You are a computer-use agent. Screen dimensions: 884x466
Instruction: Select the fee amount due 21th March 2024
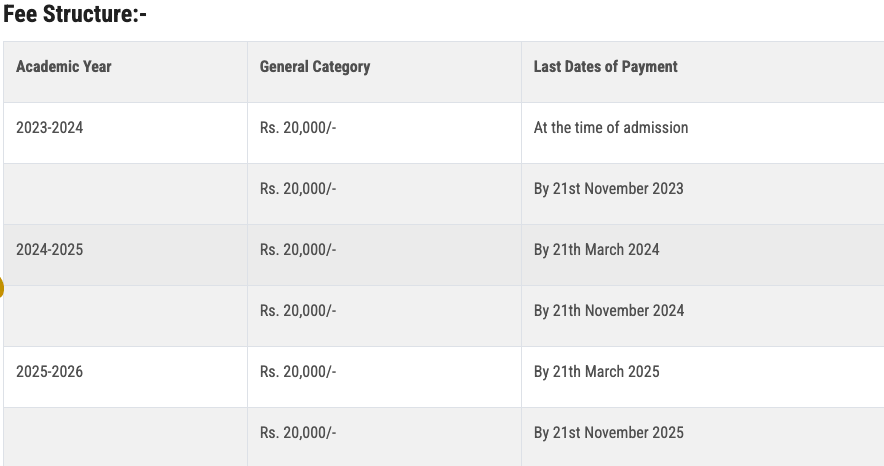298,250
